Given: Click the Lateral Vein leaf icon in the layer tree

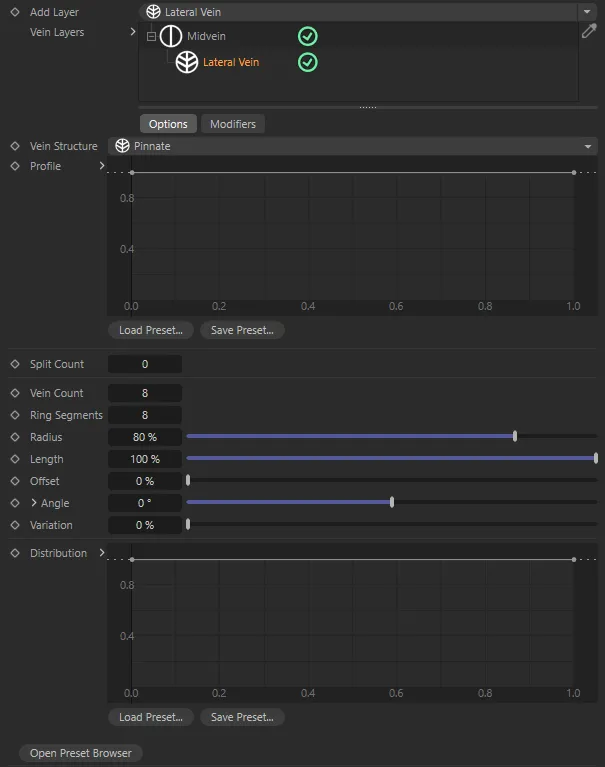Looking at the screenshot, I should pyautogui.click(x=187, y=62).
